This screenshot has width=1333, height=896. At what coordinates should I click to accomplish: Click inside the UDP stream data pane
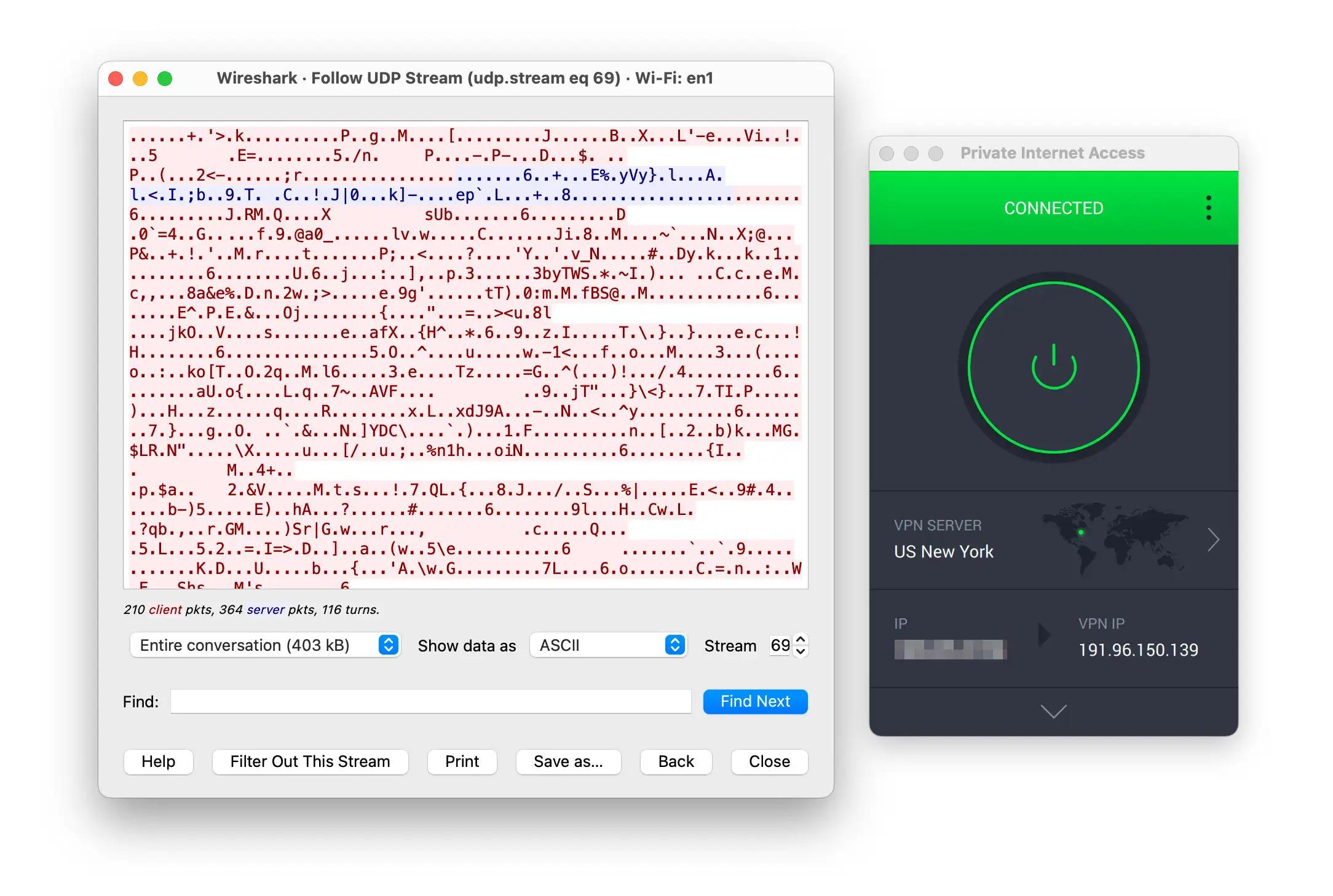465,355
